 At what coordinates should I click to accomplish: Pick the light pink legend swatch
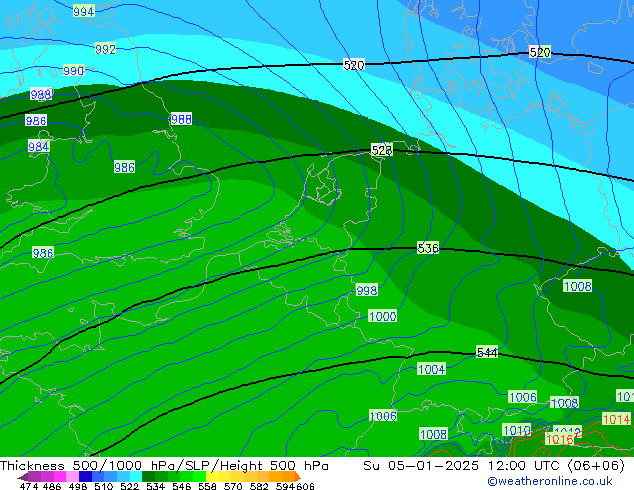pyautogui.click(x=72, y=476)
